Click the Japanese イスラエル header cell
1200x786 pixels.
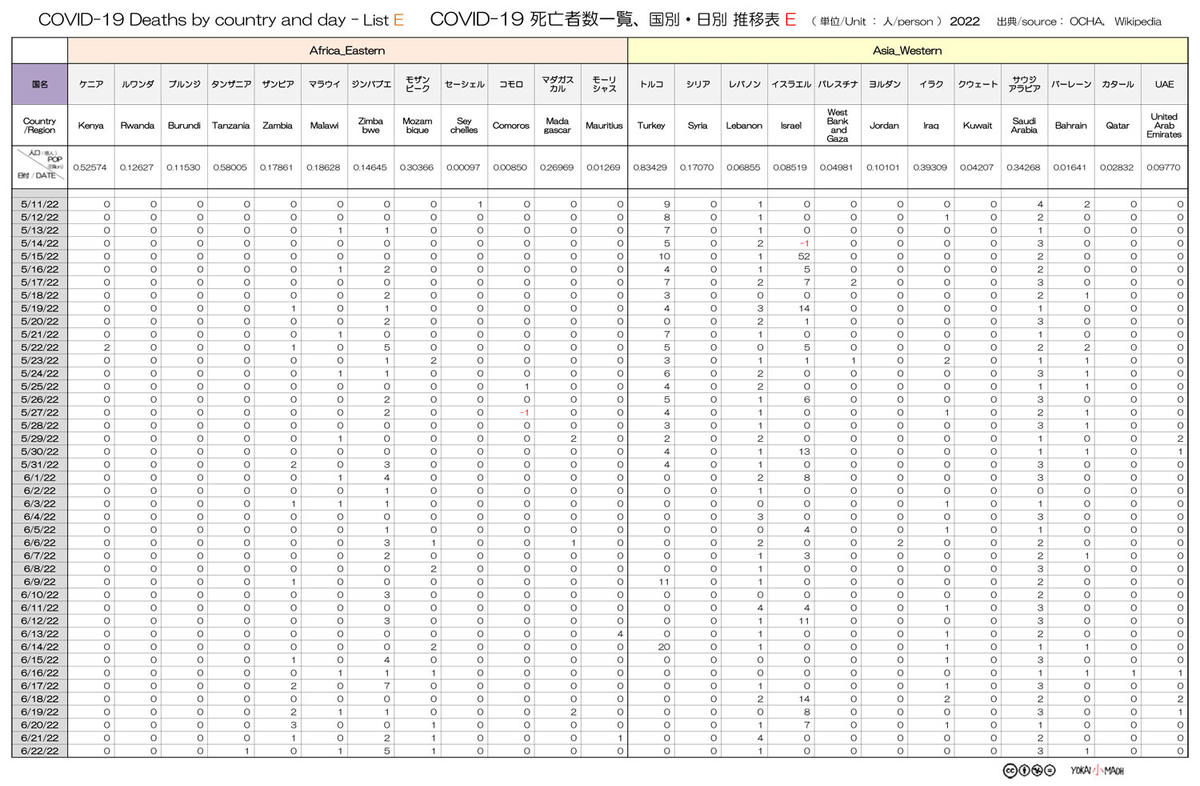tap(791, 85)
